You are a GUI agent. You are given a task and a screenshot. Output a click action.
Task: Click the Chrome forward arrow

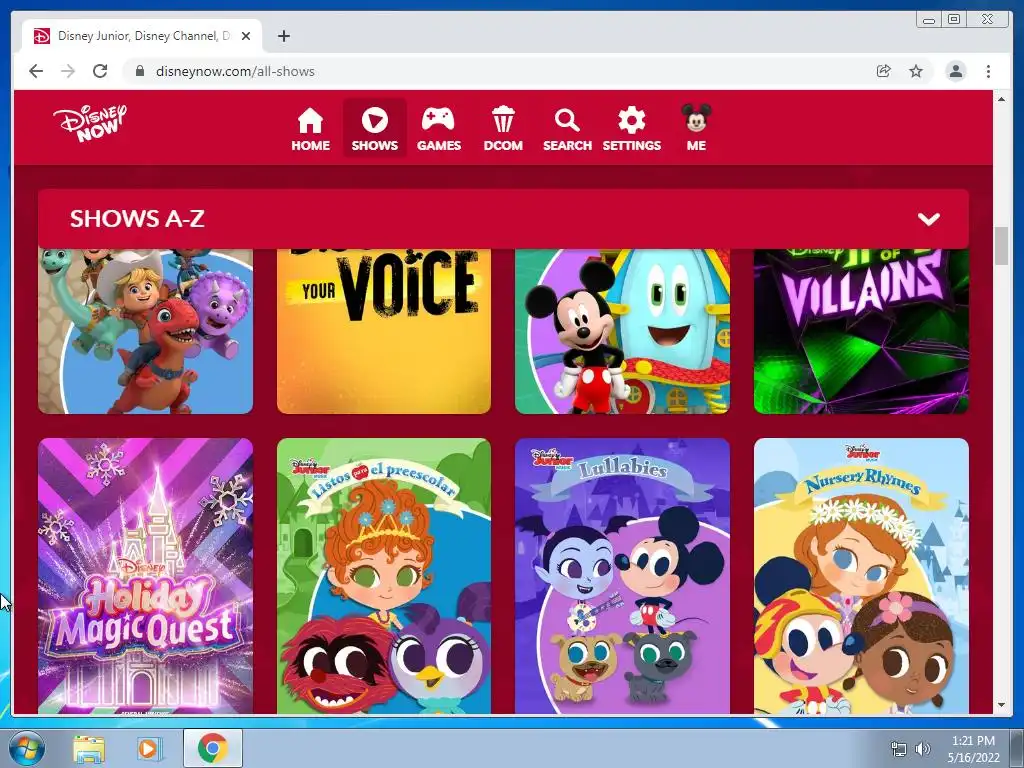coord(68,71)
